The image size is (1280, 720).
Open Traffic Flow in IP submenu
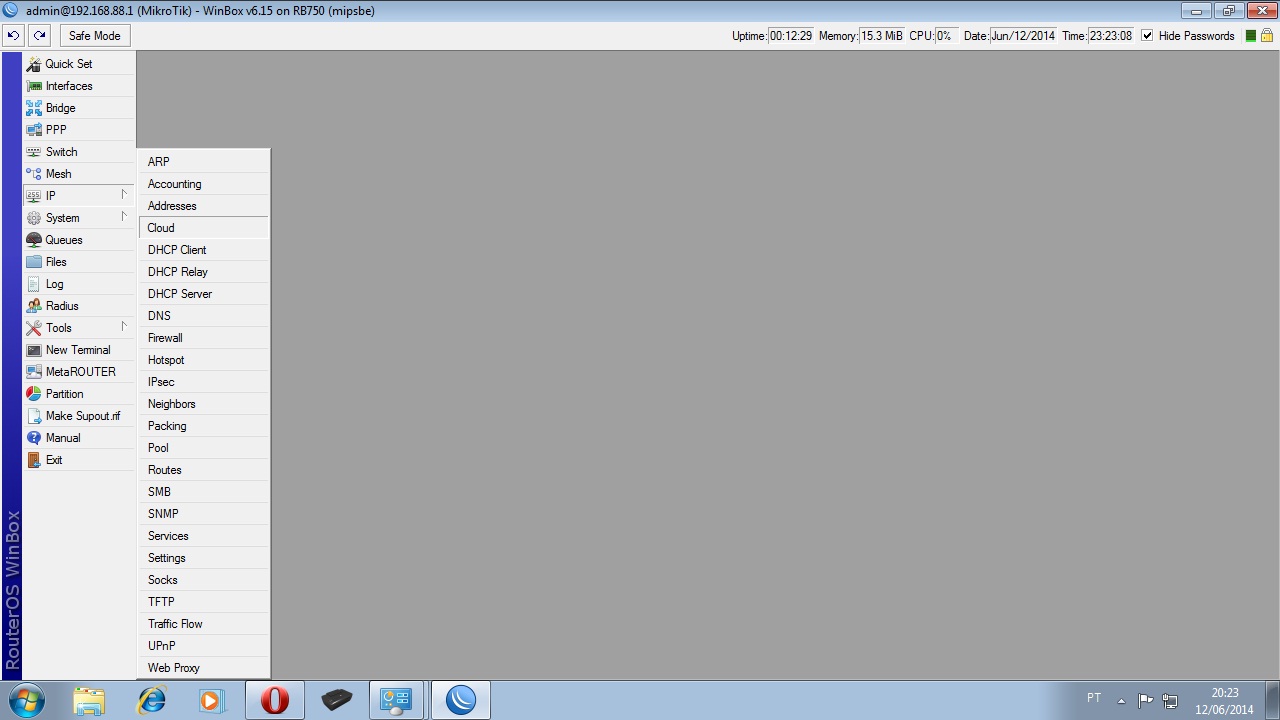(x=204, y=624)
